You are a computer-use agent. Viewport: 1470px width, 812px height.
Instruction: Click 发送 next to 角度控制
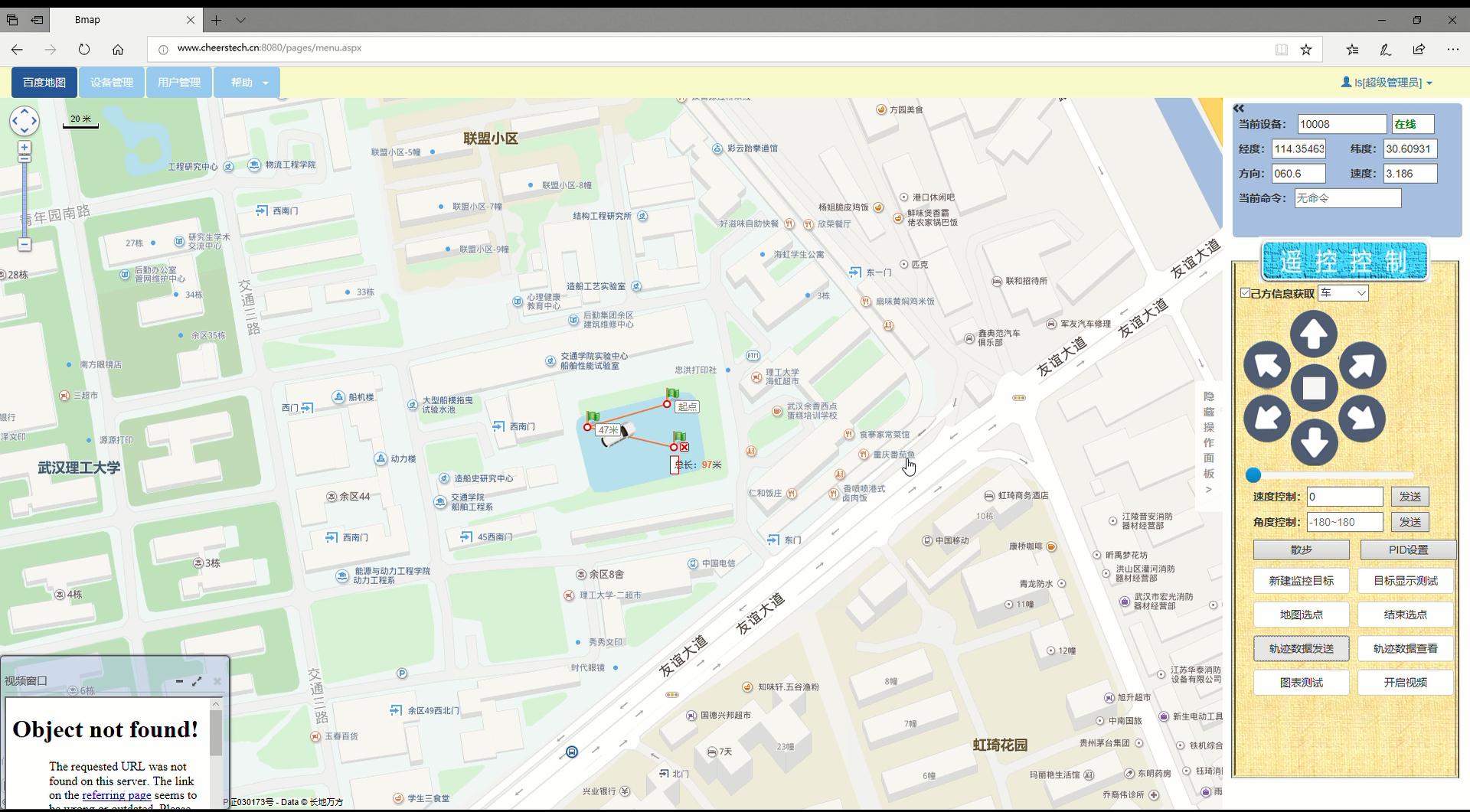(x=1410, y=522)
